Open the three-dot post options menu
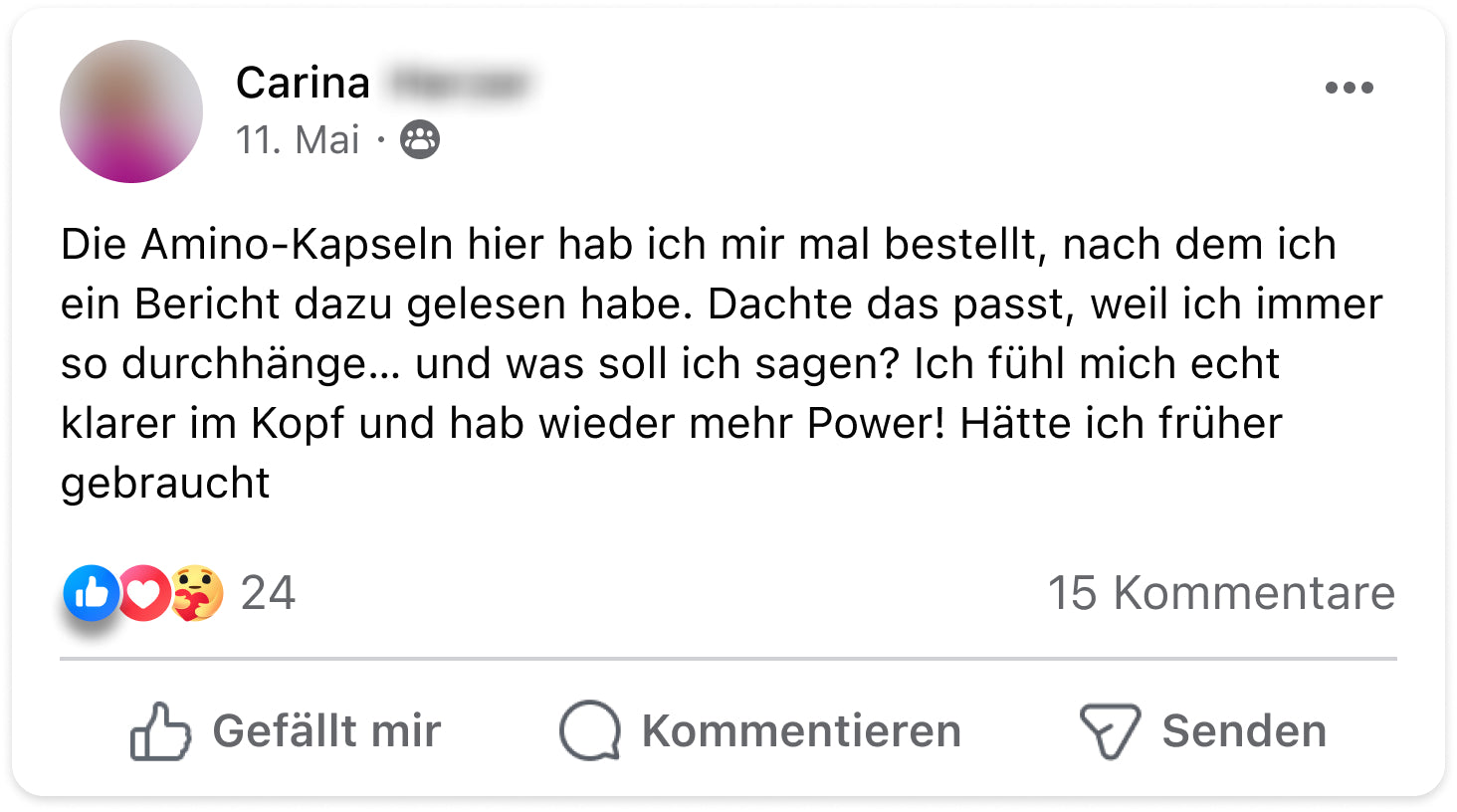1457x812 pixels. tap(1349, 88)
